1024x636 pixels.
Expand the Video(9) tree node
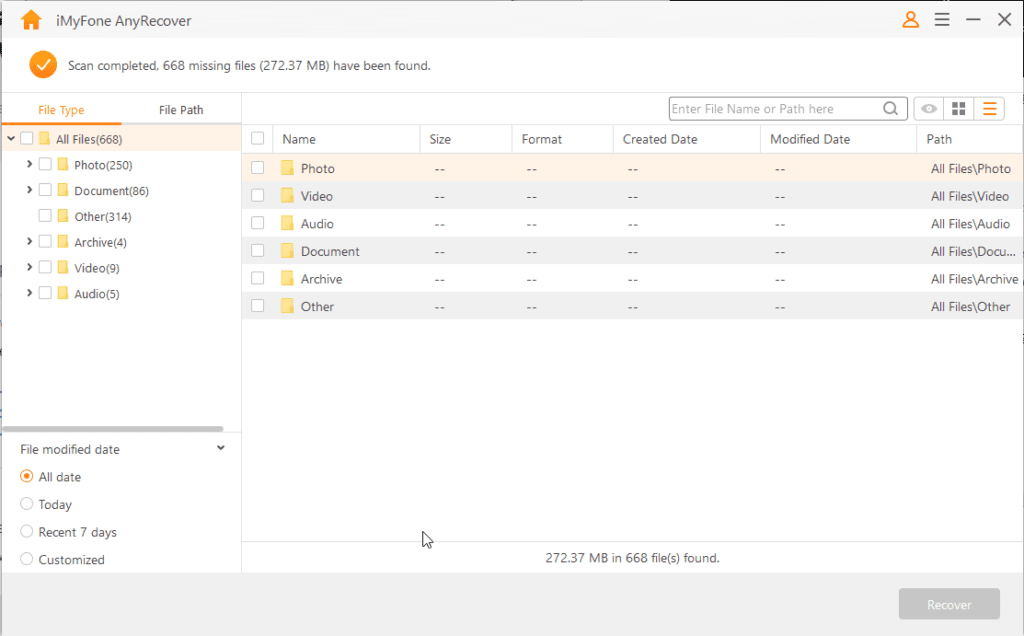tap(29, 267)
